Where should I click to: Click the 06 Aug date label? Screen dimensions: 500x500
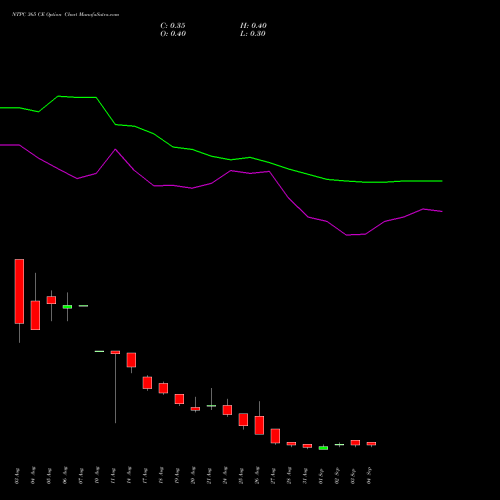[x=65, y=476]
